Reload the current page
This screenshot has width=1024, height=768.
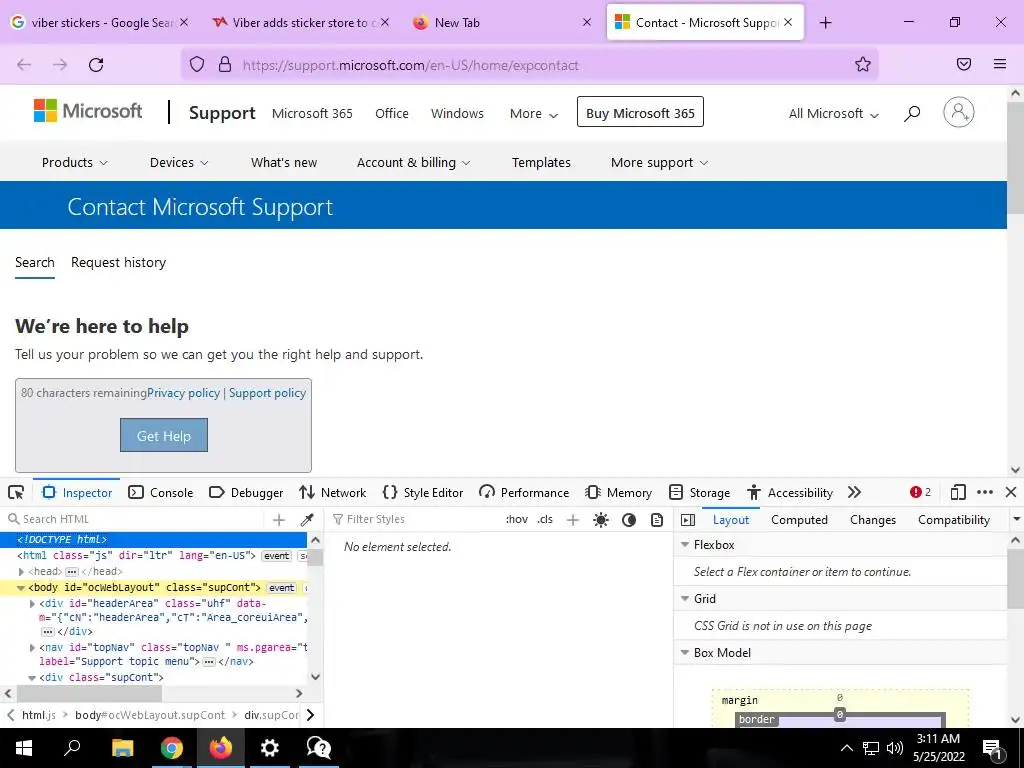[96, 65]
